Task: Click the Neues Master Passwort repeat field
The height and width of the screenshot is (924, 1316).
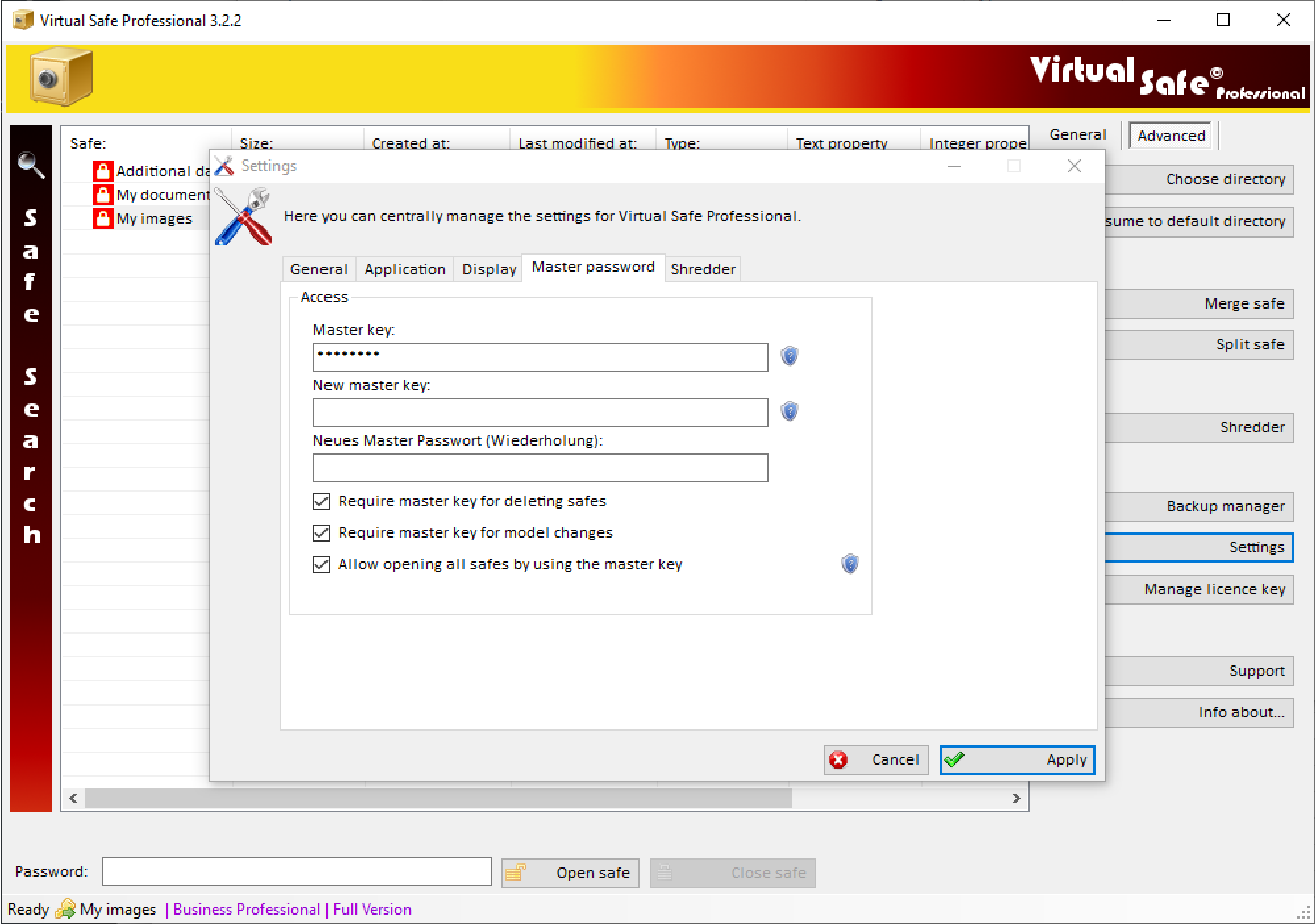Action: tap(540, 467)
